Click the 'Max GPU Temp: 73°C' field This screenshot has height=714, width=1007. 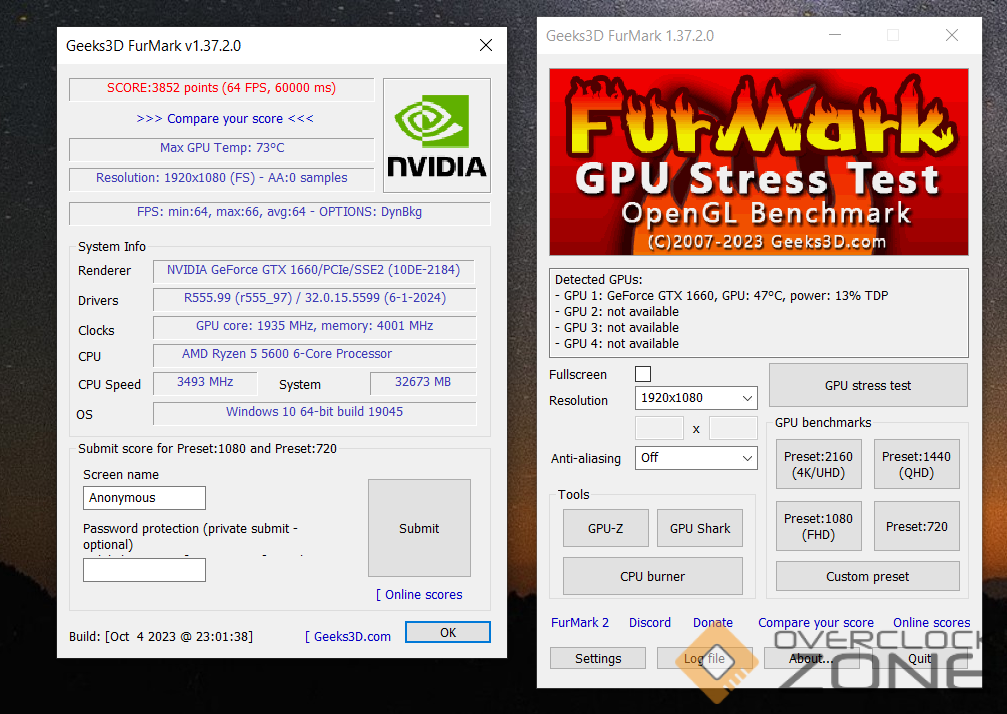222,148
